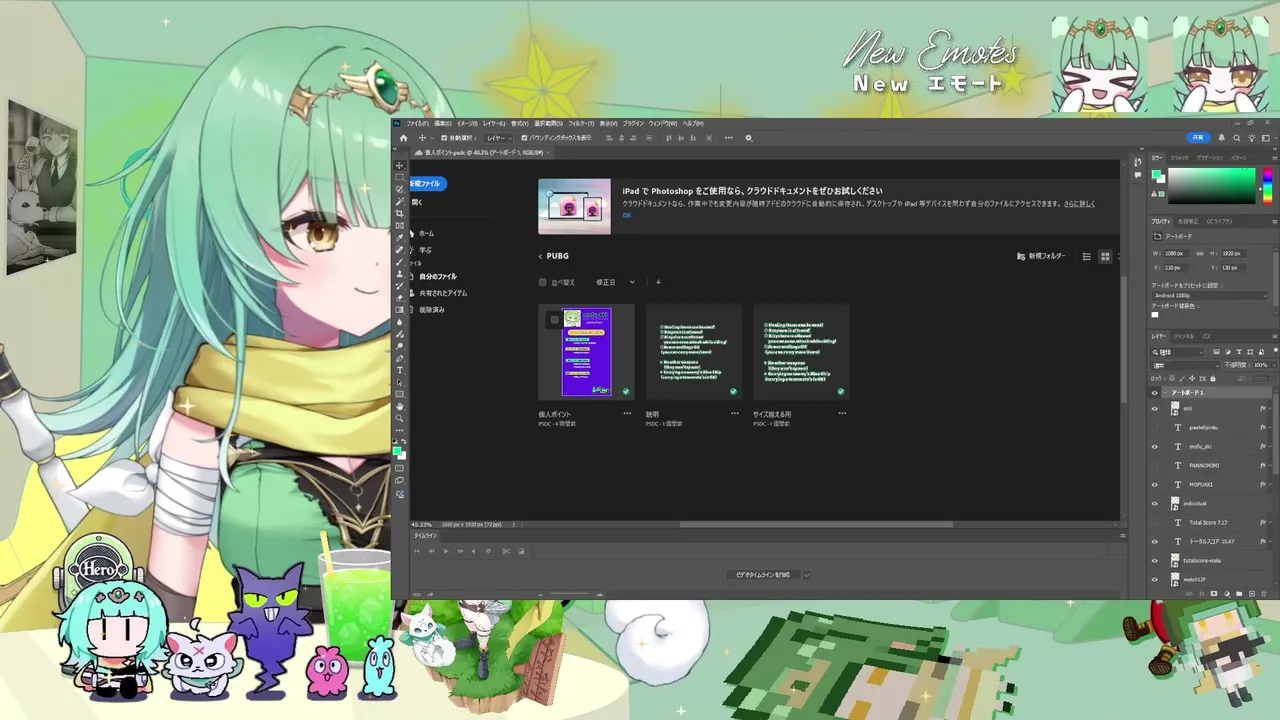Select the Rectangular Marquee tool
This screenshot has height=720, width=1280.
click(x=399, y=177)
